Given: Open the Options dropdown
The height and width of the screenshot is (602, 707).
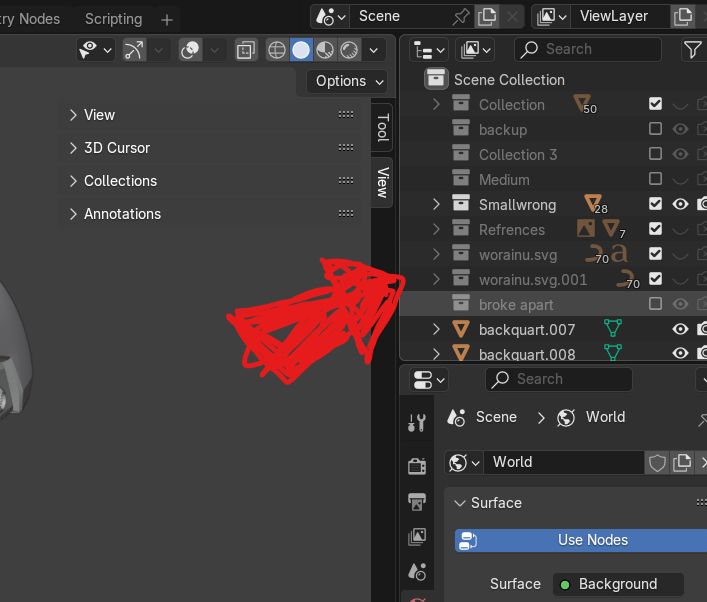Looking at the screenshot, I should coord(347,82).
